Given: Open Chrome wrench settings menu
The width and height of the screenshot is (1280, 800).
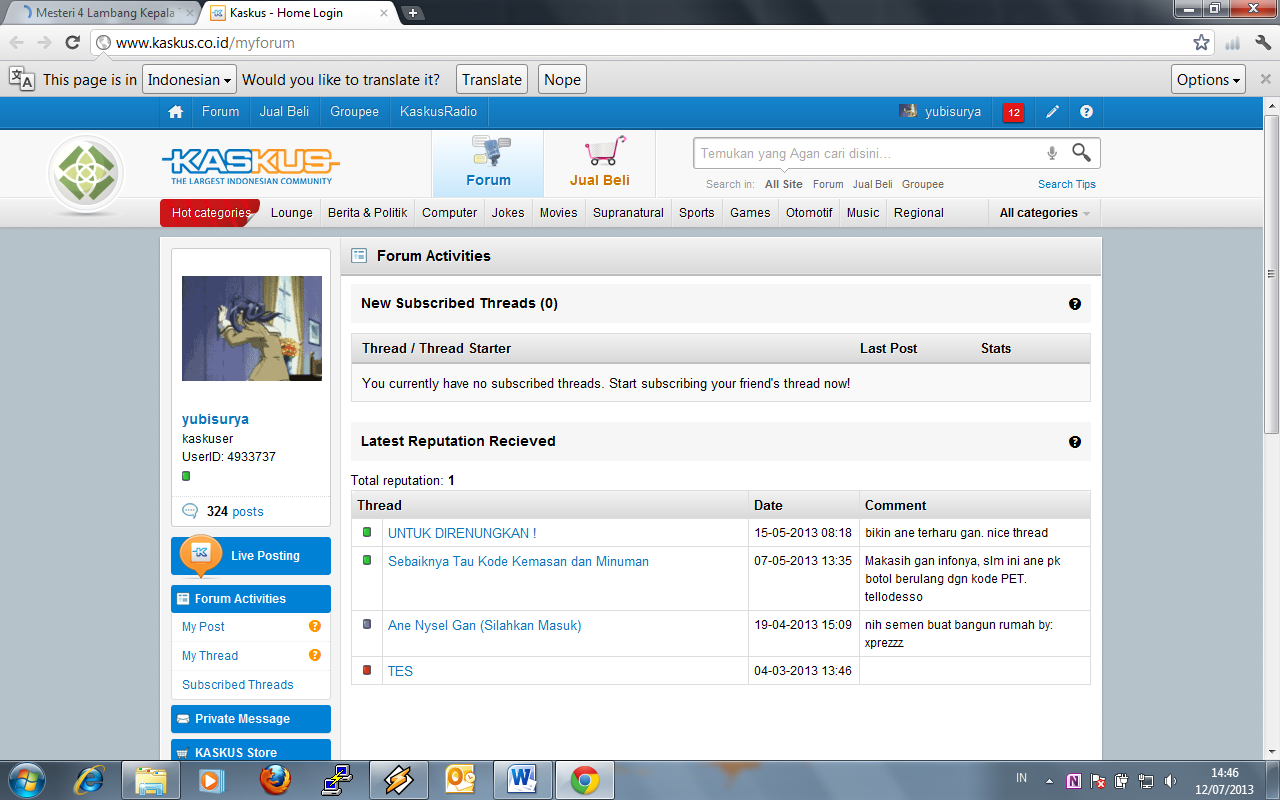Looking at the screenshot, I should [1263, 43].
